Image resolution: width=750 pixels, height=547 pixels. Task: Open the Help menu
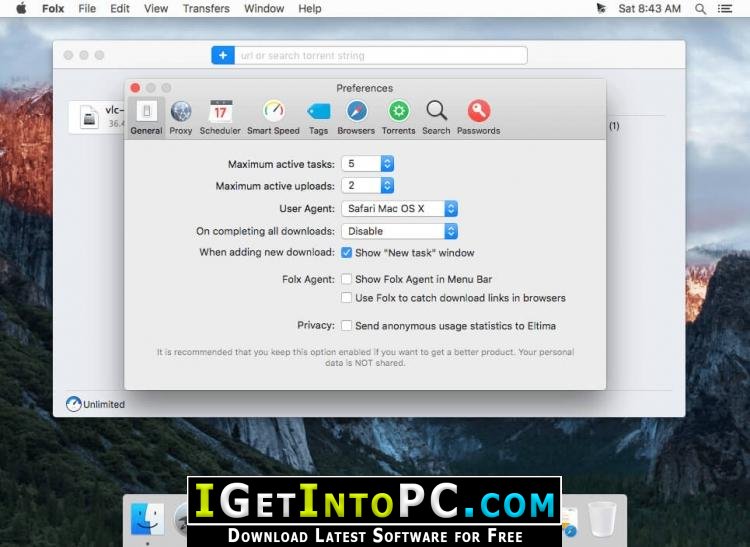310,9
